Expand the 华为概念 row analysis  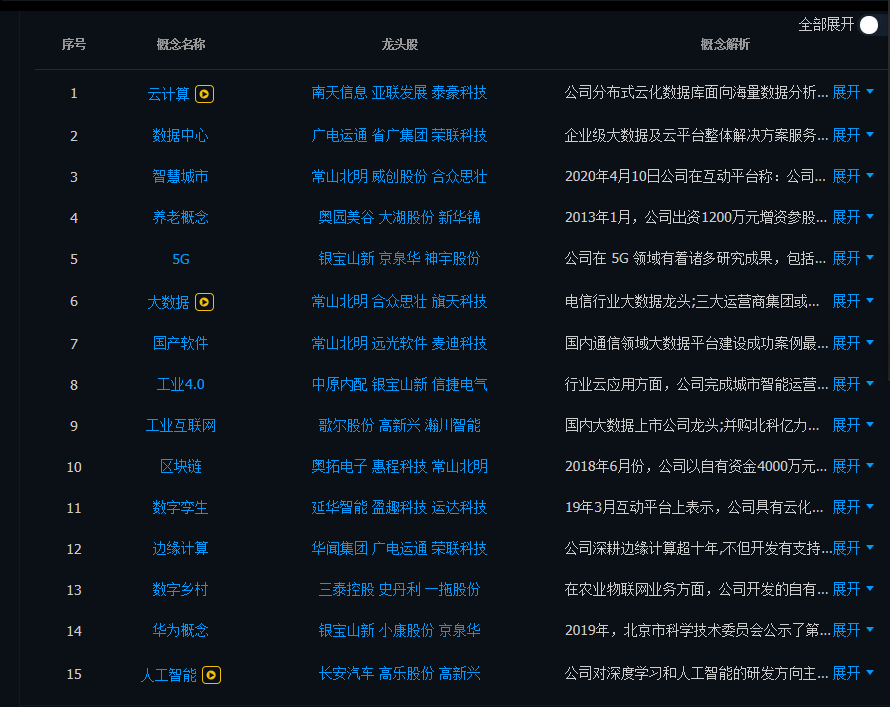pos(853,630)
